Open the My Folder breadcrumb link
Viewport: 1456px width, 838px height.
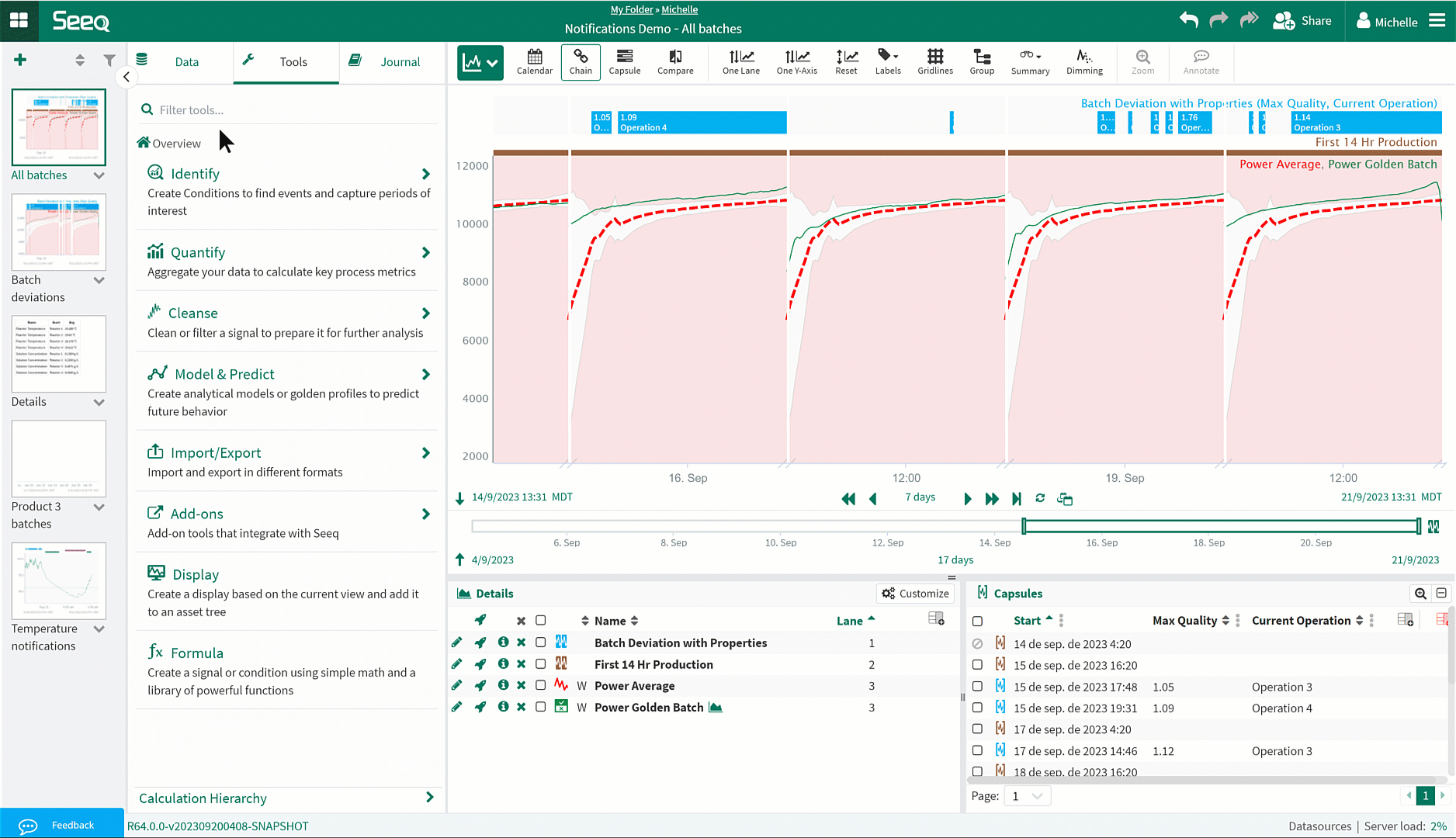pos(632,9)
